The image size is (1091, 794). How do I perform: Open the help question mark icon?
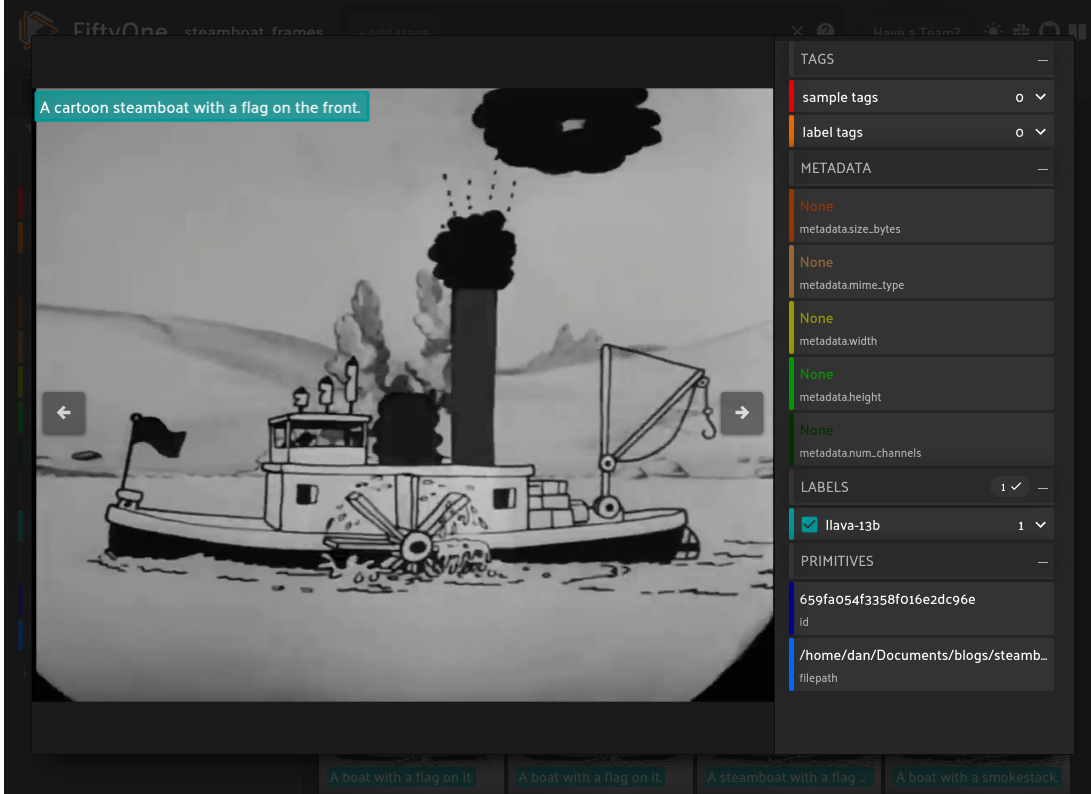(x=825, y=31)
